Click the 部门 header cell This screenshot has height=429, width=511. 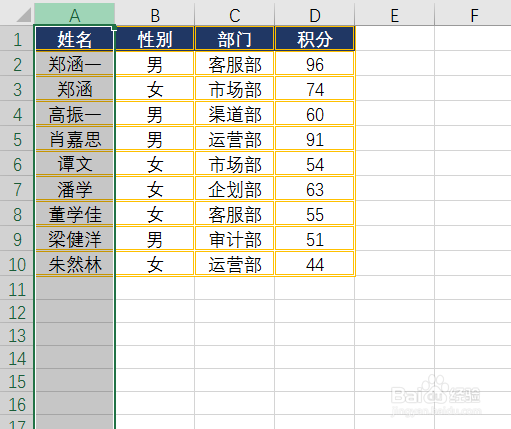tap(235, 39)
